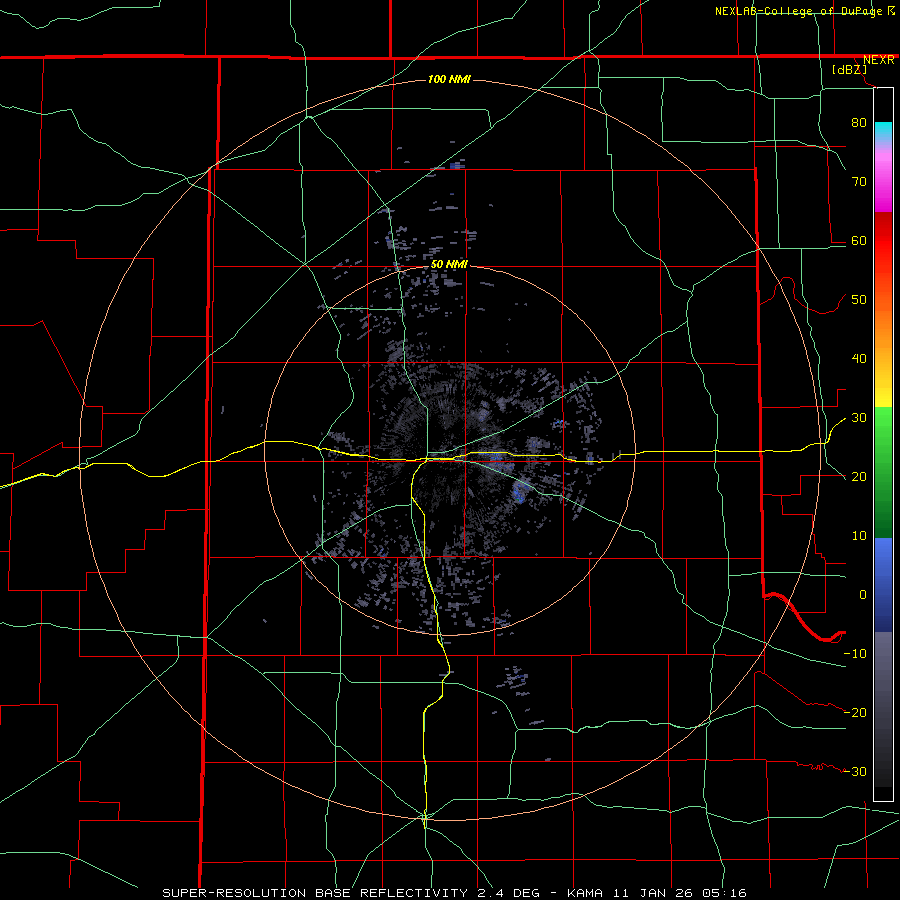Click the NEXR label above the color scale

(879, 60)
